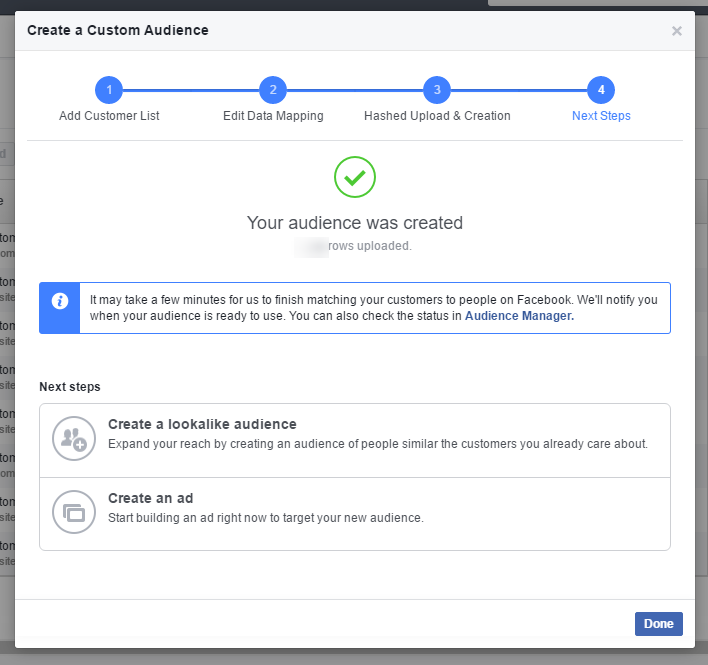Choose the Create an ad option title
The height and width of the screenshot is (665, 708).
click(150, 498)
